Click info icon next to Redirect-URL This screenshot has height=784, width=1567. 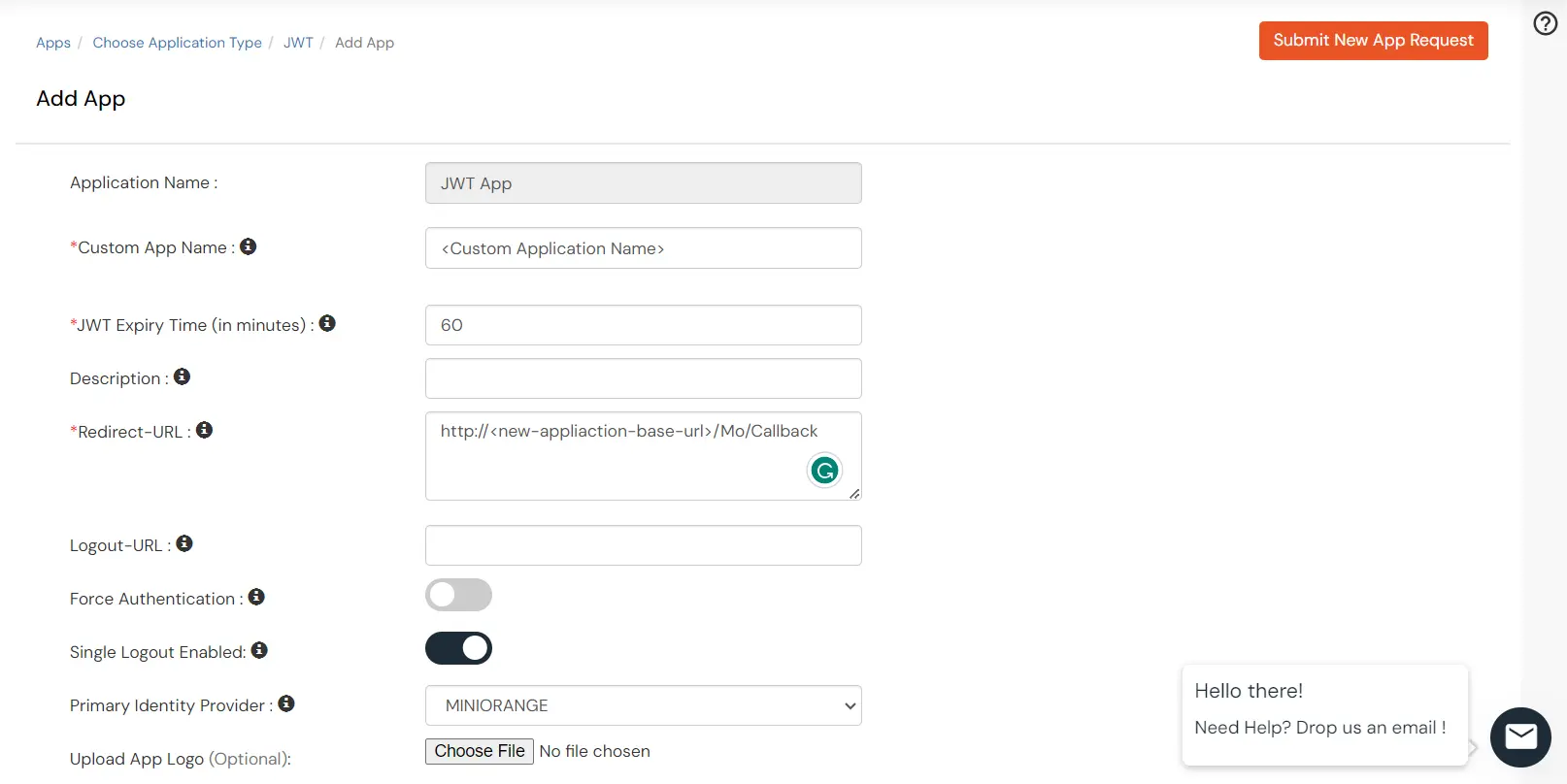(204, 430)
